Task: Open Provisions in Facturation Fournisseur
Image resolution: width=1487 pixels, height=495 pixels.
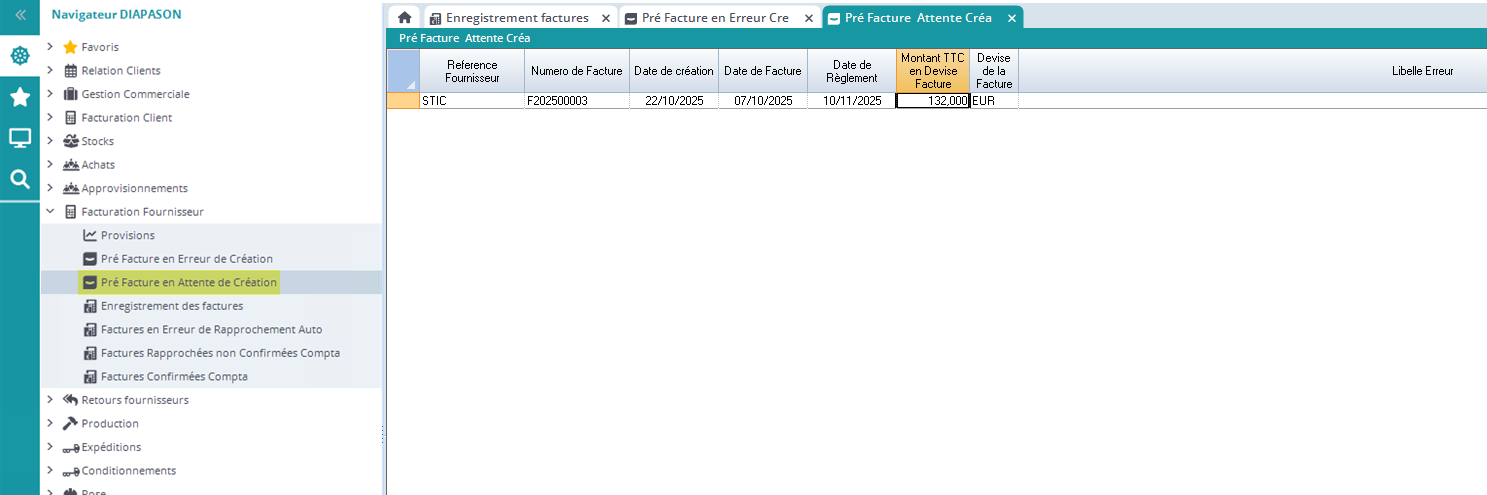Action: click(127, 235)
